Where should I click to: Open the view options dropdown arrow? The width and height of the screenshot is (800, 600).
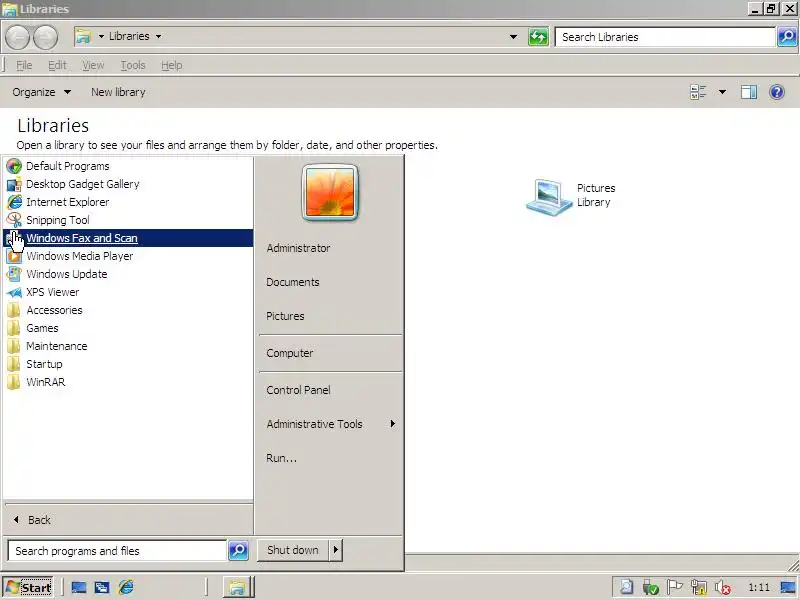point(722,92)
